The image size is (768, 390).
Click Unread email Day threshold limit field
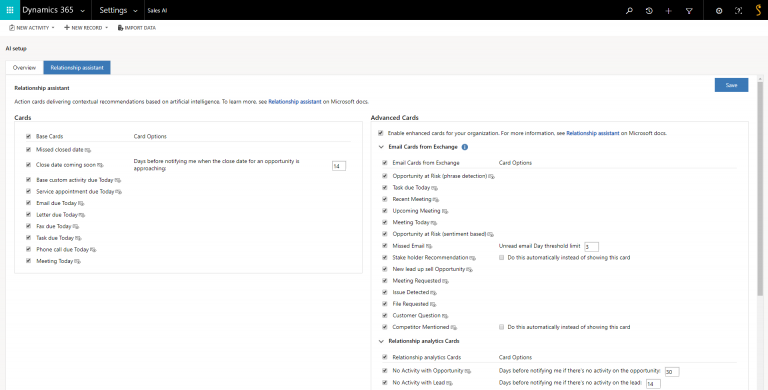(x=591, y=246)
